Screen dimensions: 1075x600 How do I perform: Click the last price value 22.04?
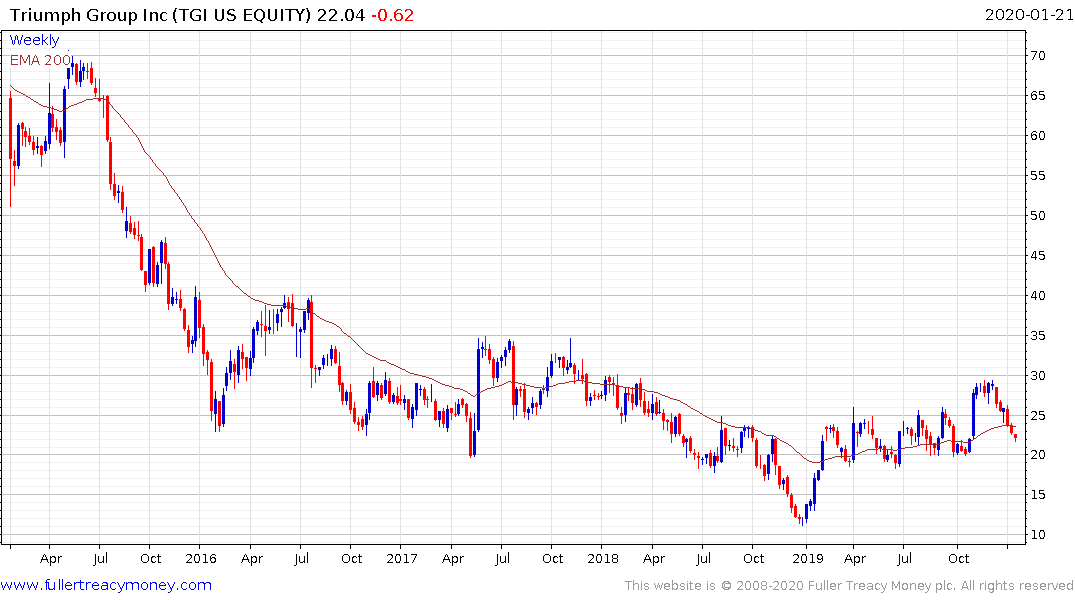pyautogui.click(x=341, y=15)
